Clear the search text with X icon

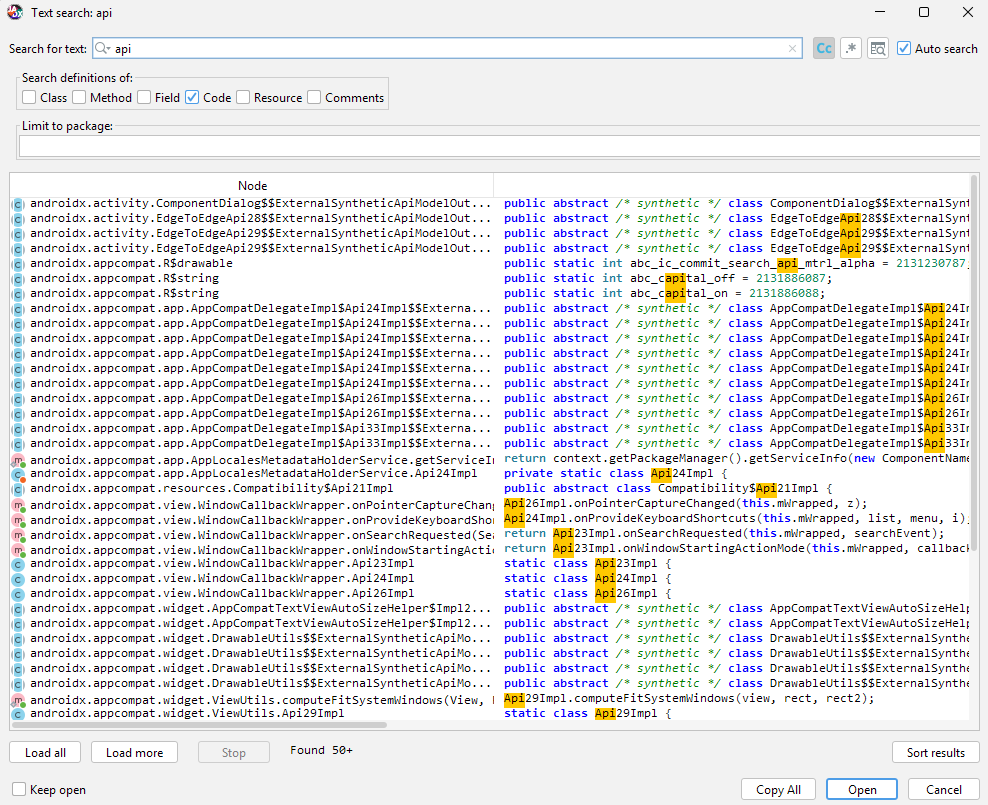pos(793,48)
